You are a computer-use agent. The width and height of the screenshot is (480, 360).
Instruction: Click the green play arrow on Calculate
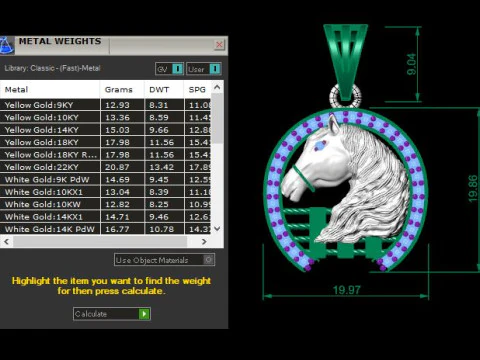pyautogui.click(x=144, y=314)
